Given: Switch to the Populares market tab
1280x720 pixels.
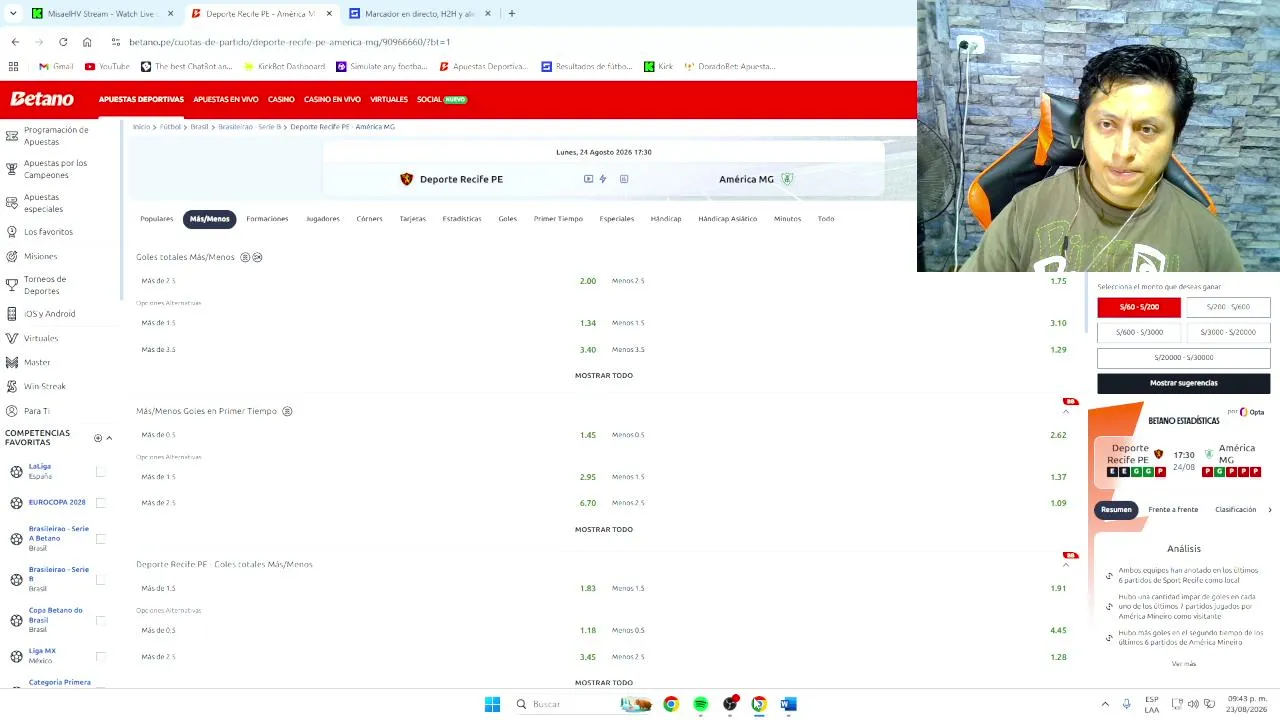Looking at the screenshot, I should (x=156, y=219).
